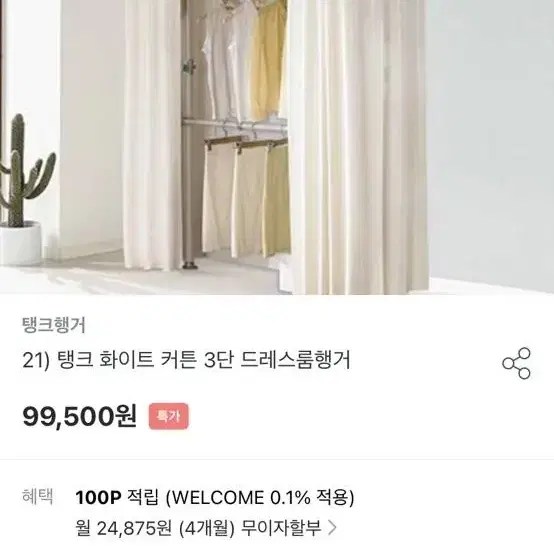The height and width of the screenshot is (554, 554).
Task: Click the chevron after 무이자할부
Action: click(332, 528)
